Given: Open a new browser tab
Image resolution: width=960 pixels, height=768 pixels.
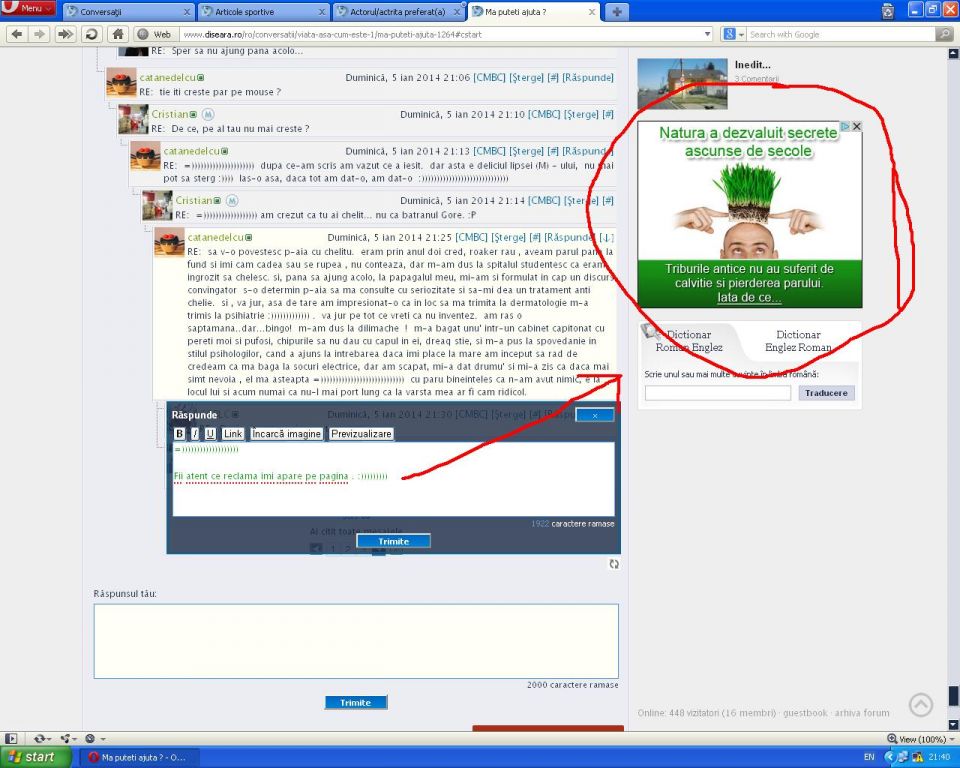Looking at the screenshot, I should (x=617, y=12).
